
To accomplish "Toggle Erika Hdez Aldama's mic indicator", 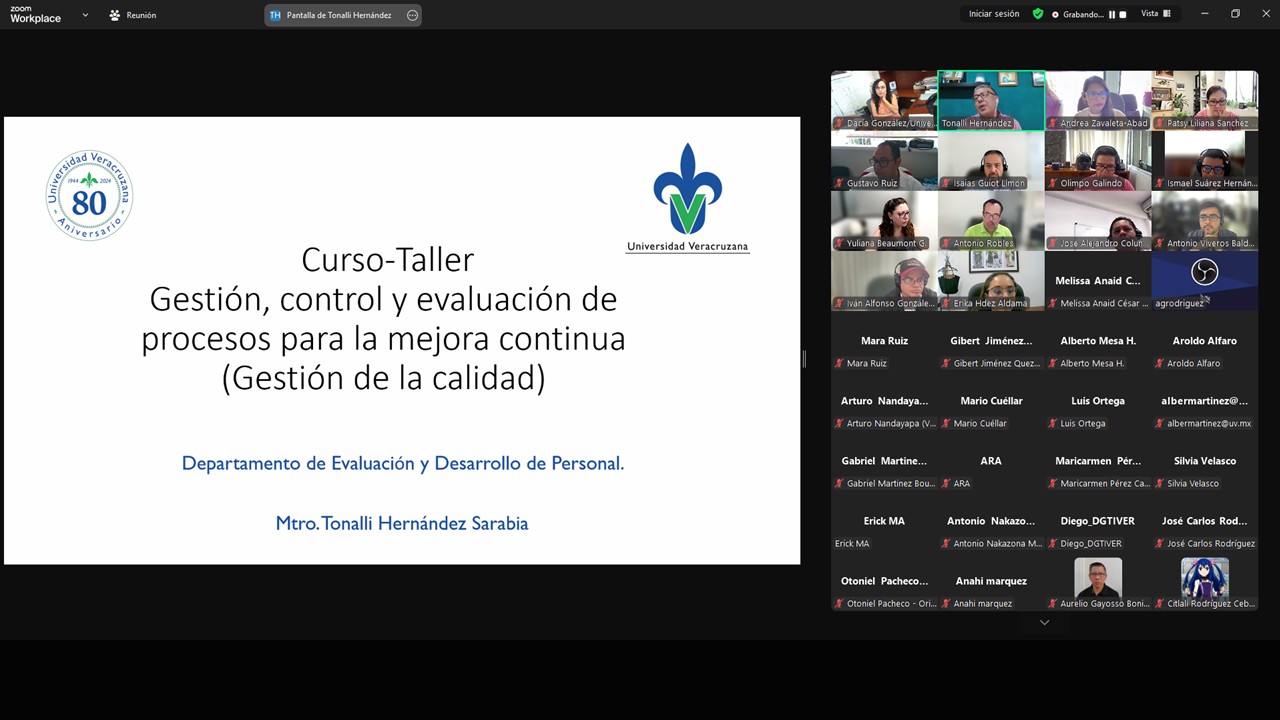I will click(946, 303).
